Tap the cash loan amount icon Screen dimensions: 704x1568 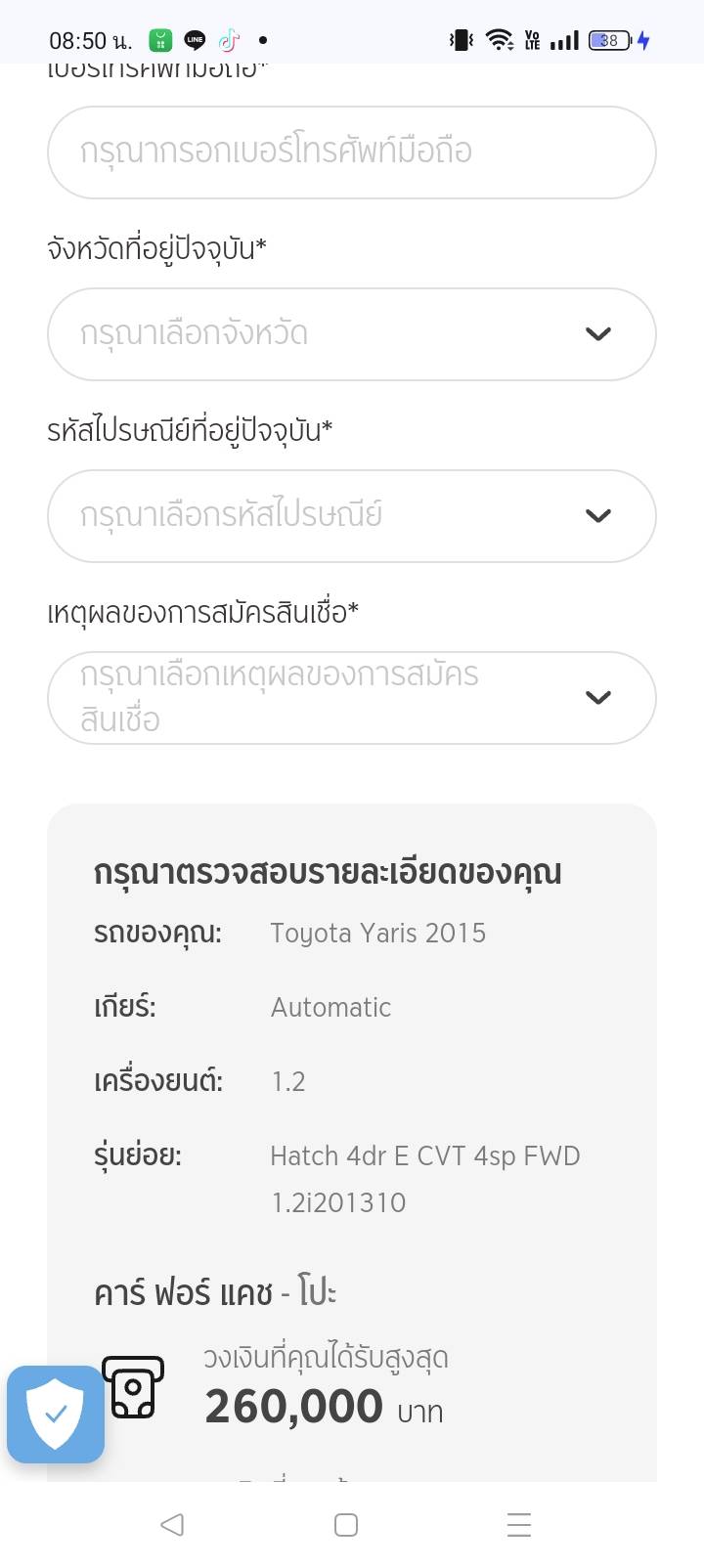[134, 1386]
